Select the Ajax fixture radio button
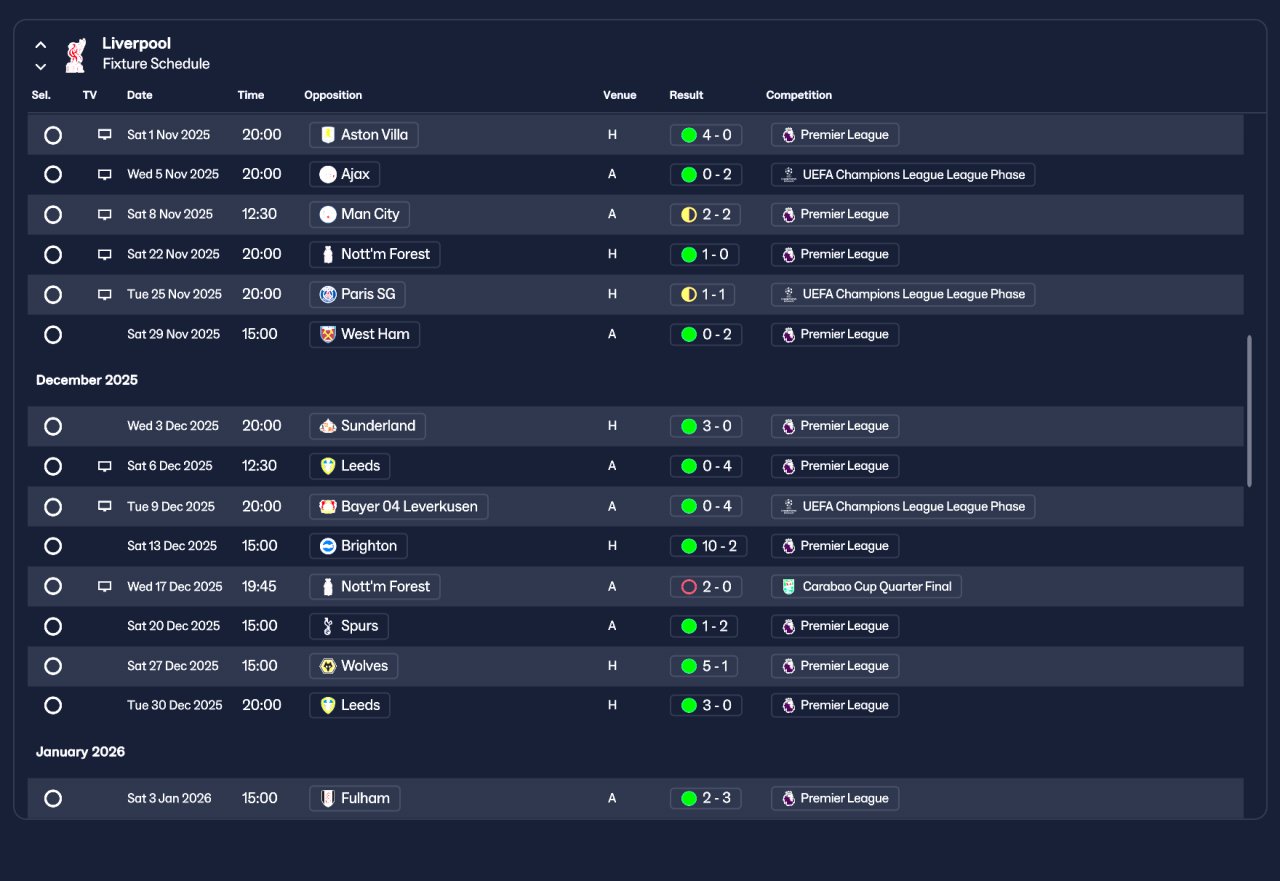Viewport: 1280px width, 881px height. [x=53, y=174]
